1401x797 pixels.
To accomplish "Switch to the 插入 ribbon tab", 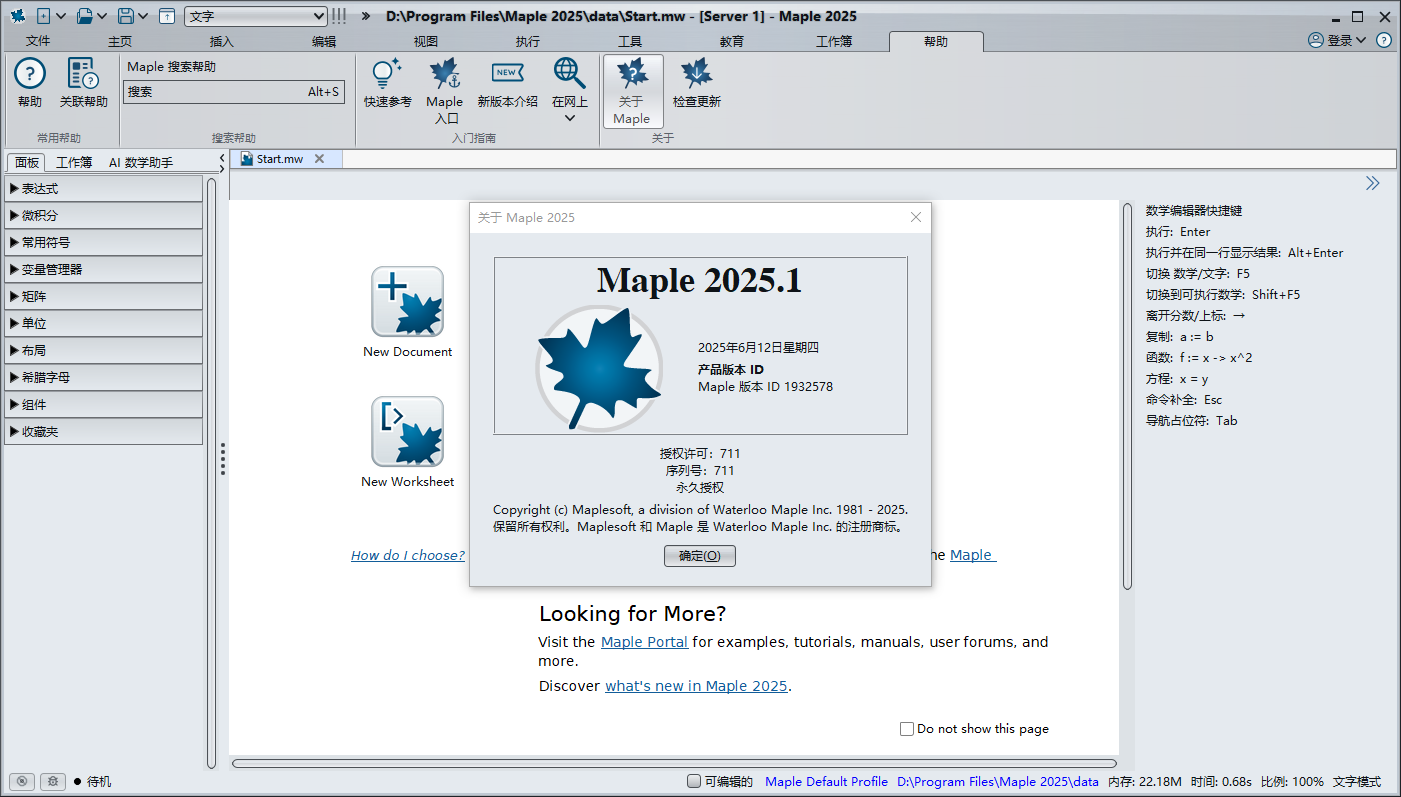I will [x=221, y=41].
